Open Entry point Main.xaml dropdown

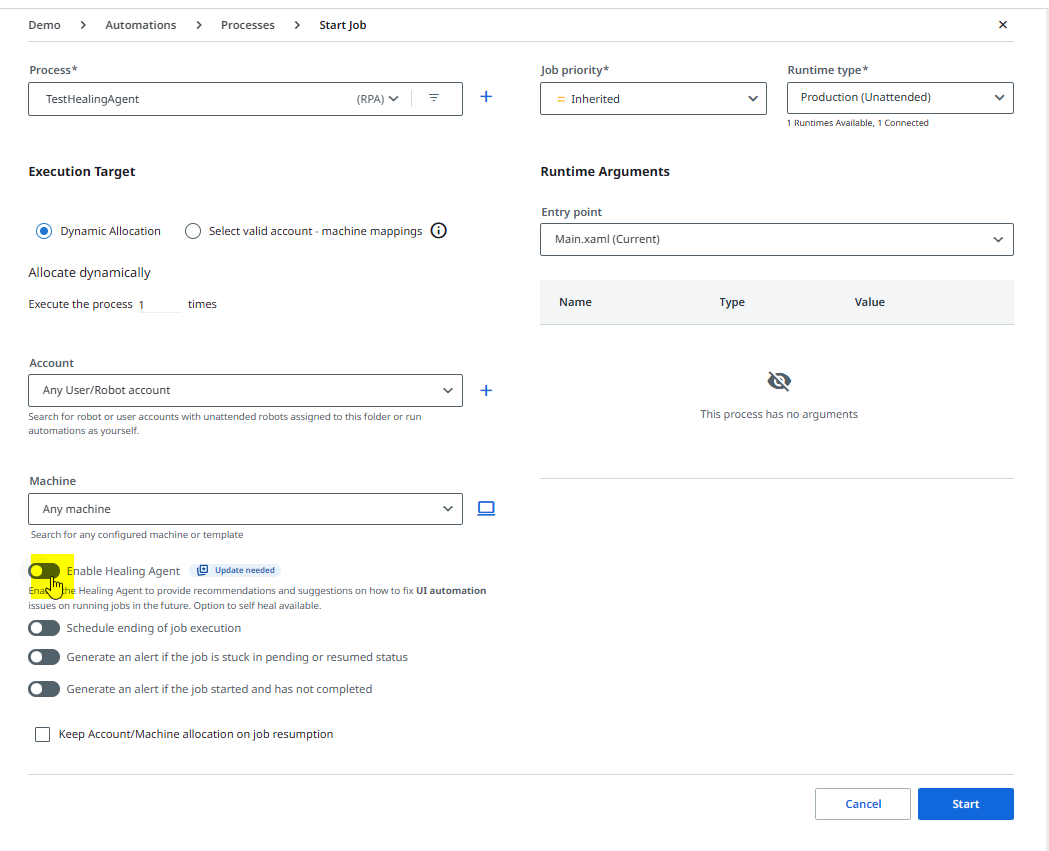(x=777, y=240)
